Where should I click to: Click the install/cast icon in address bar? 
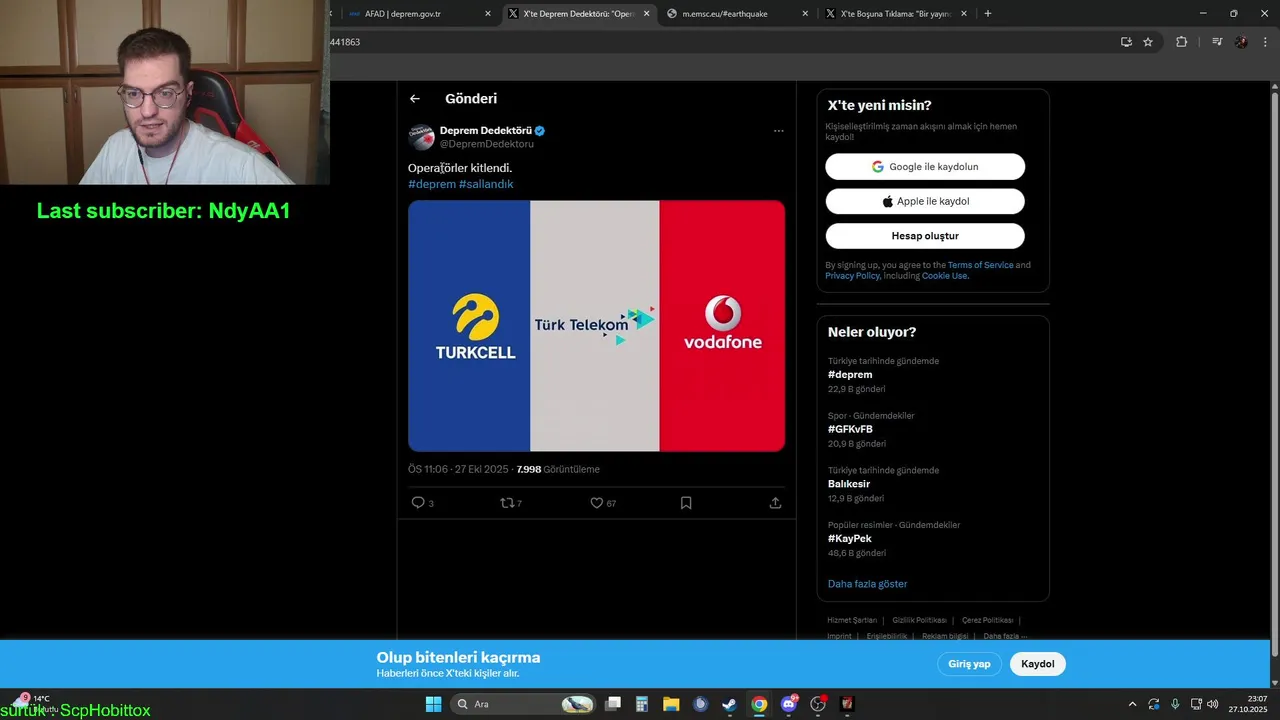(x=1126, y=42)
